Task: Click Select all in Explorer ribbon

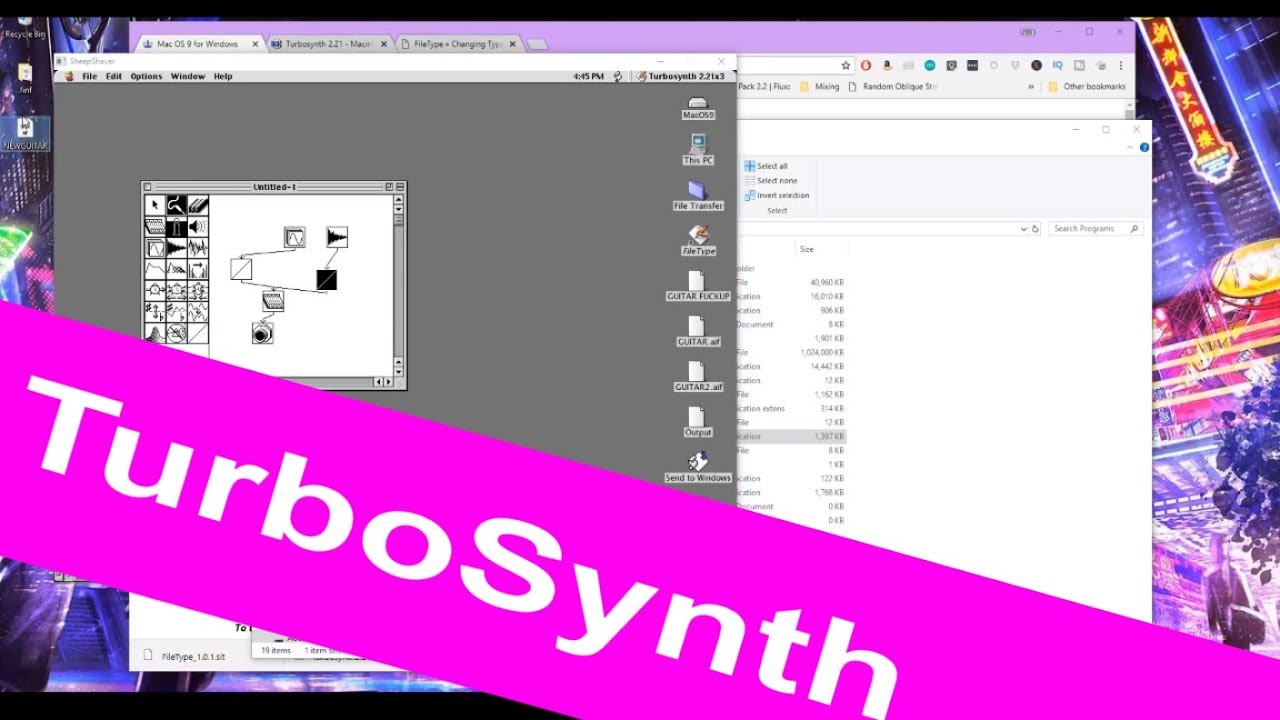Action: 766,166
